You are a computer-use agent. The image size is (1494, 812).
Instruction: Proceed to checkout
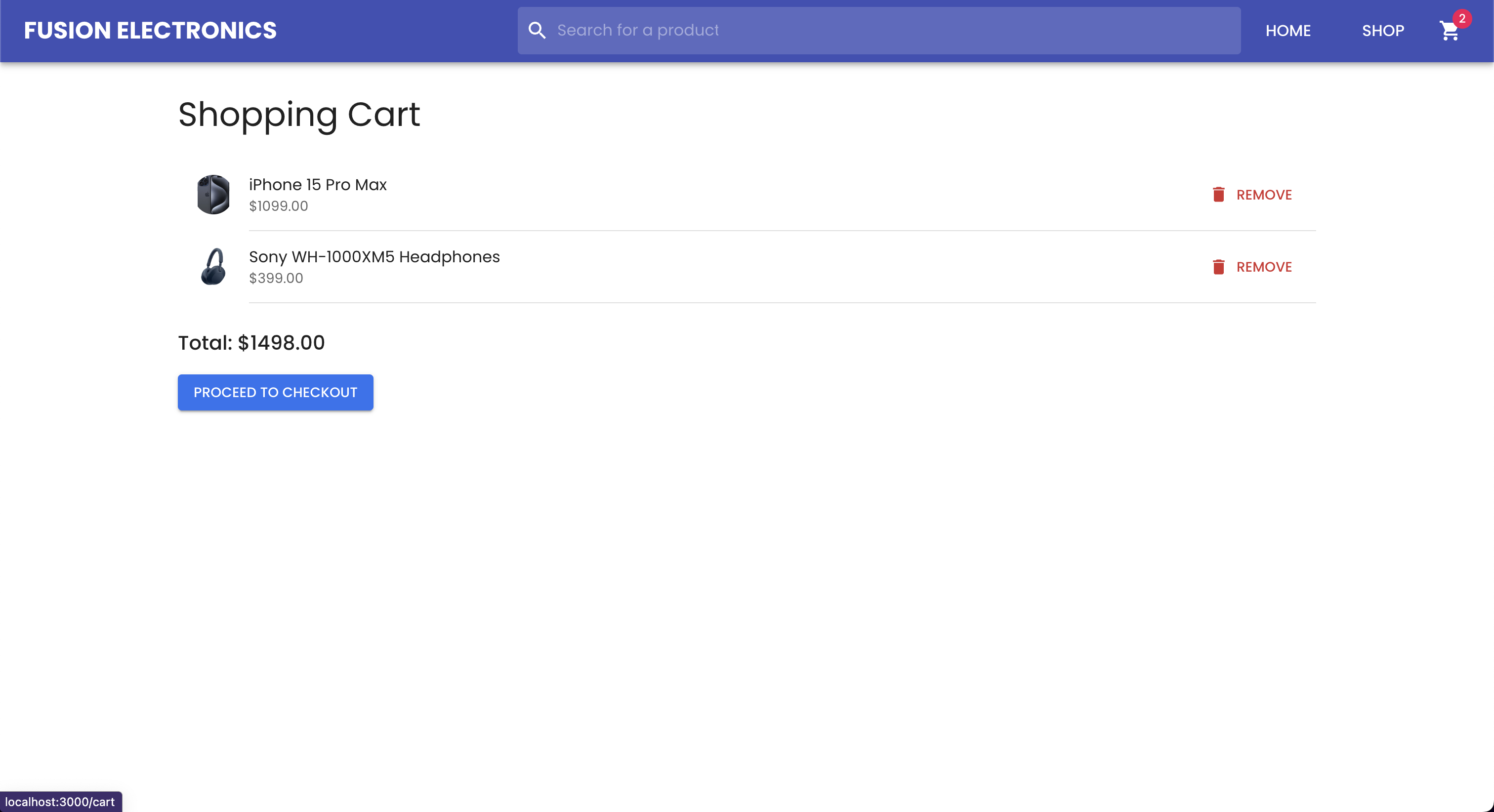(x=276, y=393)
